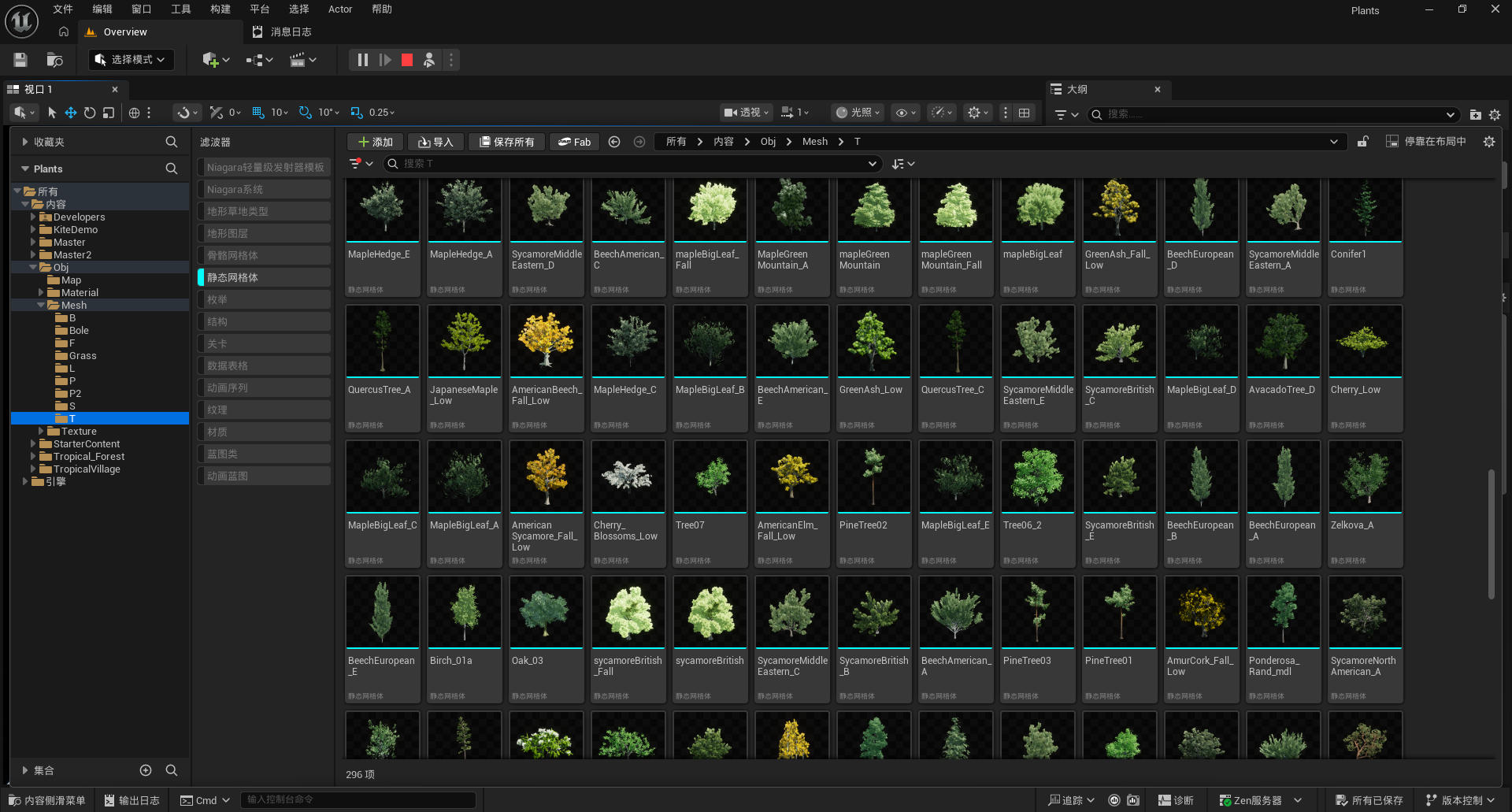Select the rotate tool icon
This screenshot has height=812, width=1512.
[90, 113]
